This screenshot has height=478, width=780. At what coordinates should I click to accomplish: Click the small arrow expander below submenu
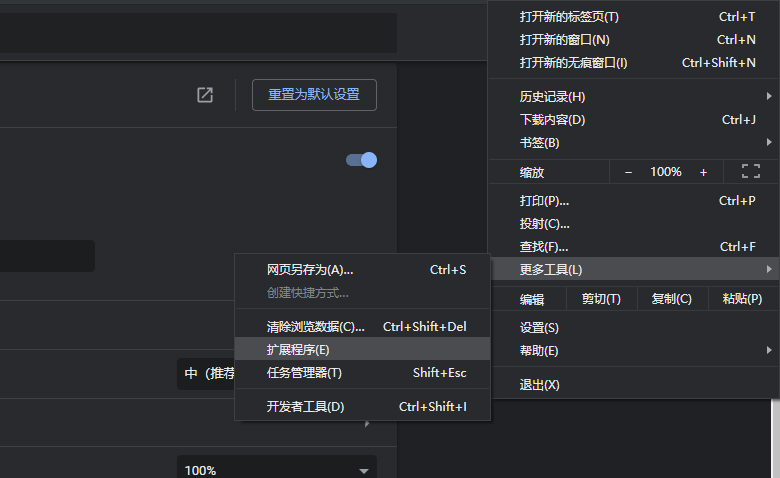tap(367, 424)
